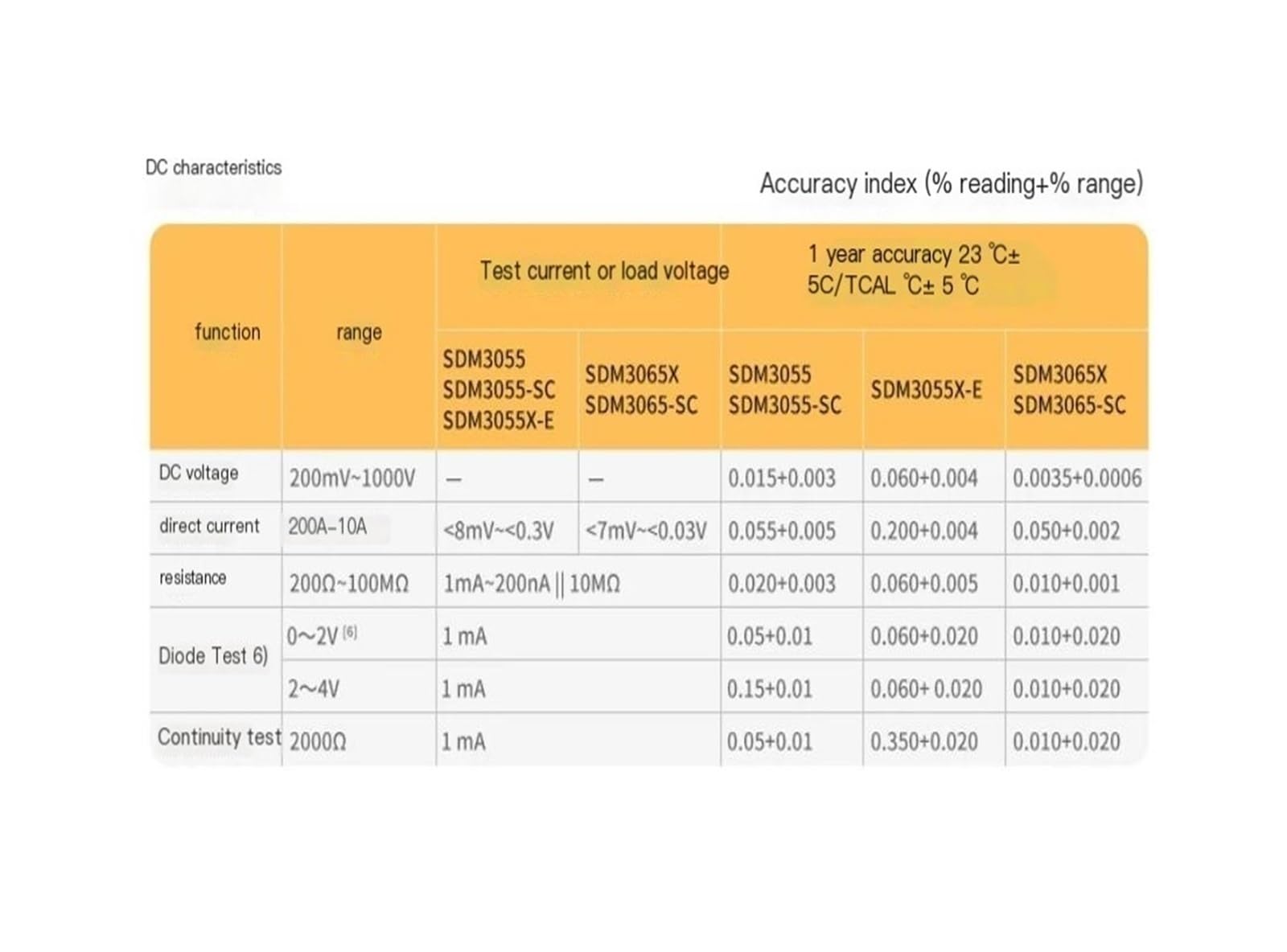Click "1 mA" in the 0~2V diode row
The image size is (1287, 952).
[x=464, y=637]
